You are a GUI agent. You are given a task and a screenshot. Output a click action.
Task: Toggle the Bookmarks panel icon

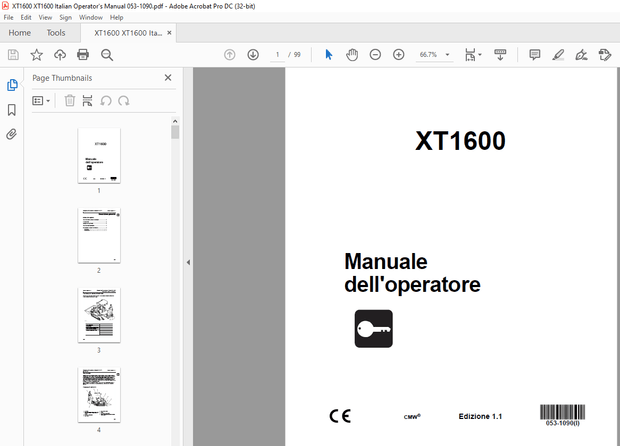coord(12,109)
